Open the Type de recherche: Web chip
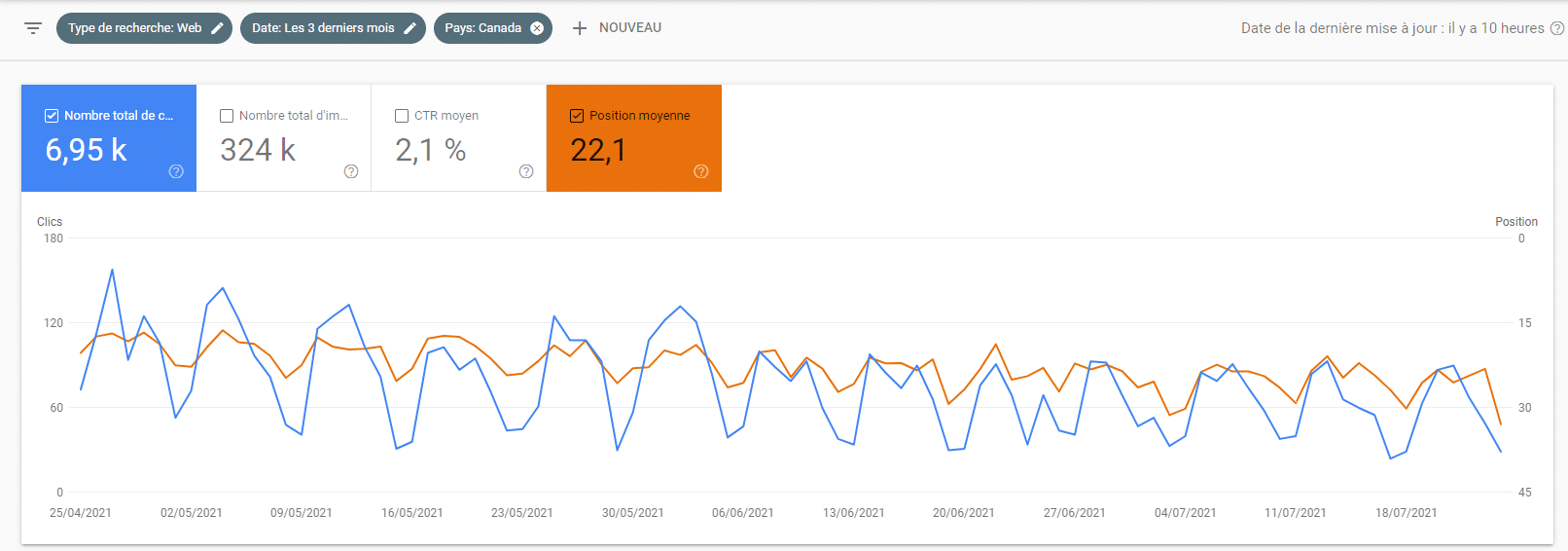Screen dimensions: 1568x551 [x=134, y=28]
